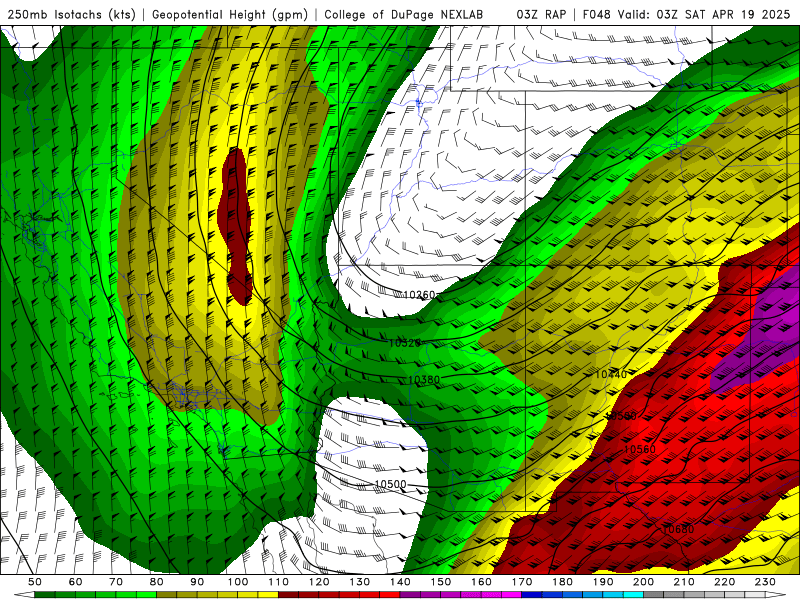Click the 150 value on the color scale

[x=441, y=582]
